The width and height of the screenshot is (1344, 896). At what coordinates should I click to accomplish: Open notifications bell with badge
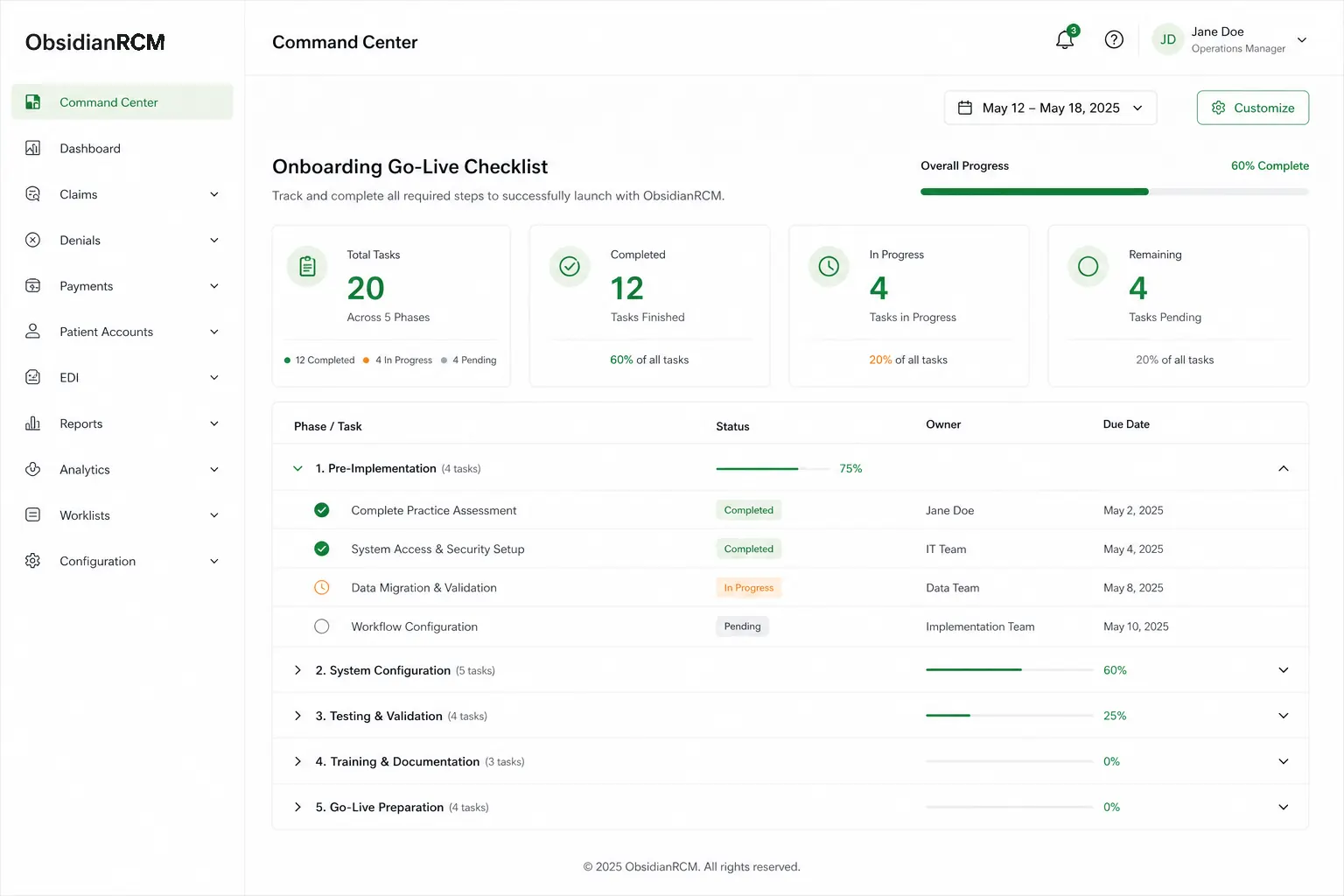tap(1066, 38)
